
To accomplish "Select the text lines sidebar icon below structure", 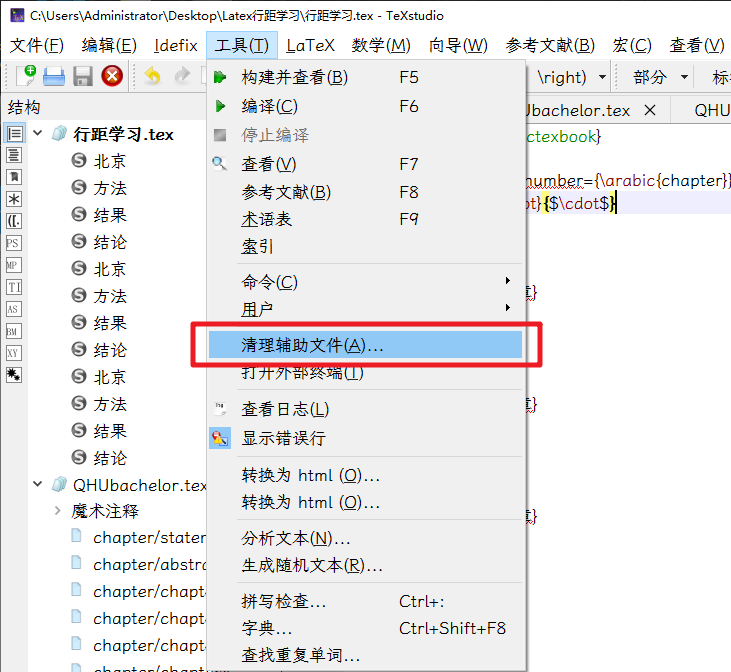I will [x=14, y=155].
